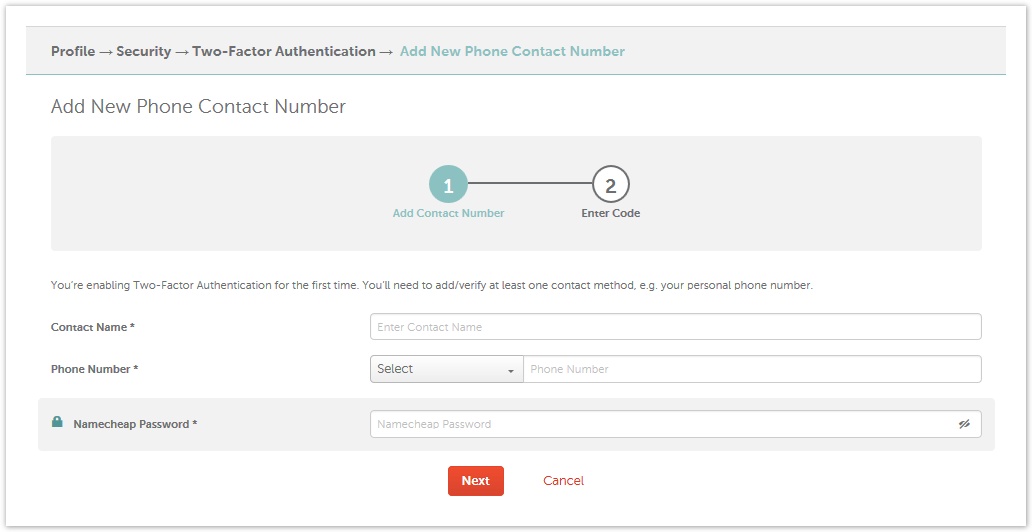Open Profile in the breadcrumb
1032x532 pixels.
coord(73,51)
